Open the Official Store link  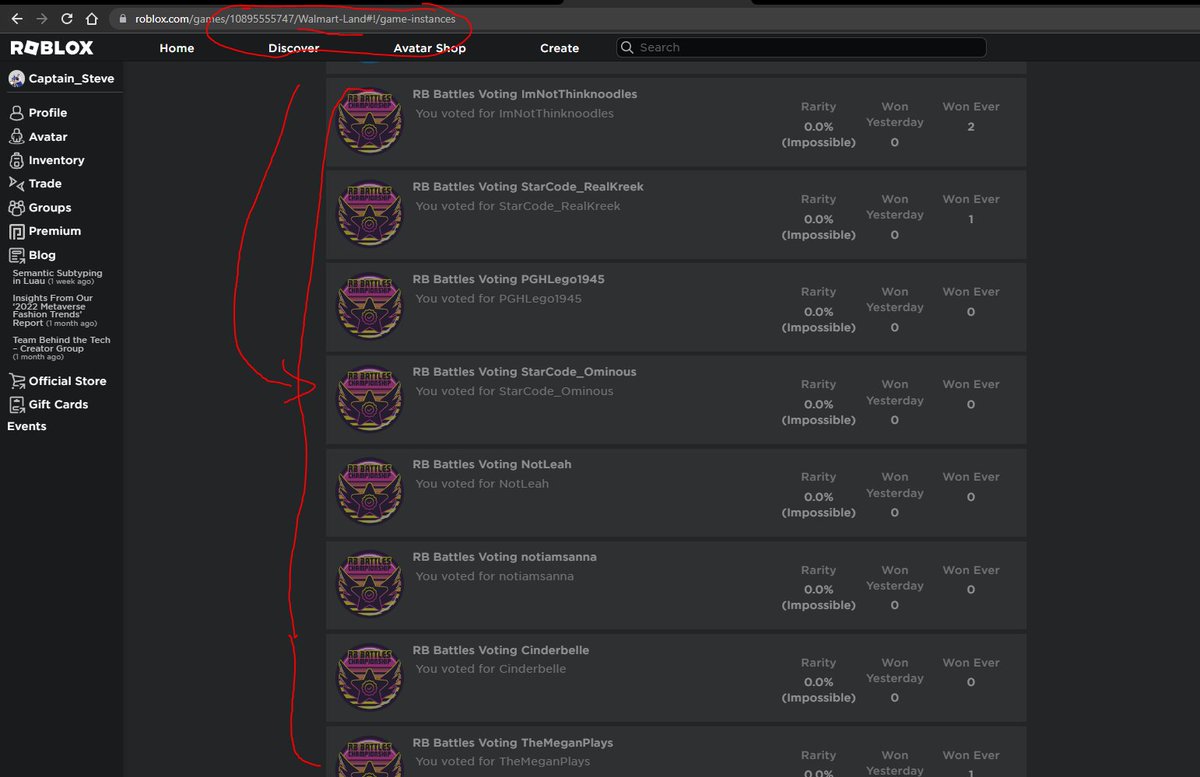[67, 381]
